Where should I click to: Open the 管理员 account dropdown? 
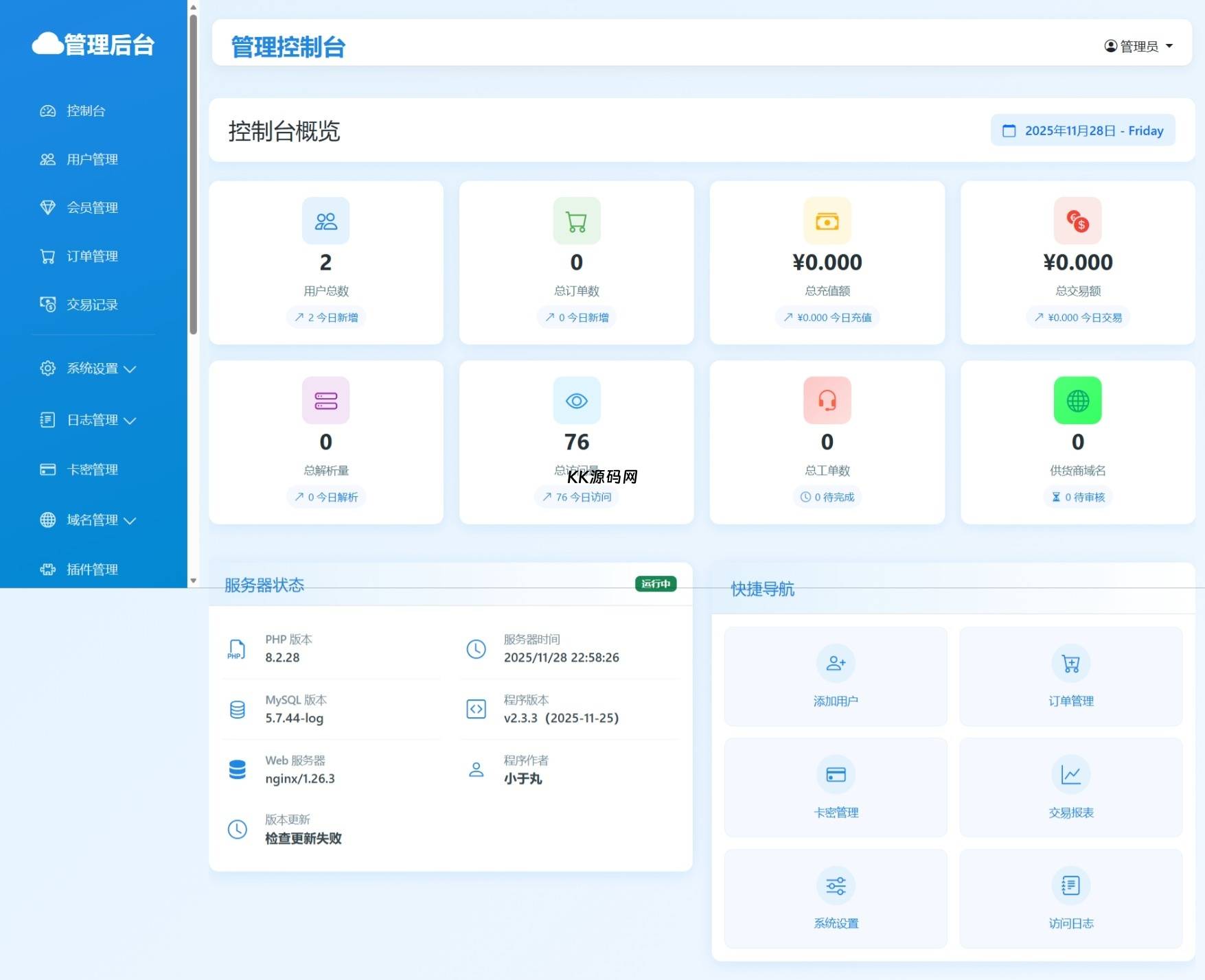[x=1138, y=46]
